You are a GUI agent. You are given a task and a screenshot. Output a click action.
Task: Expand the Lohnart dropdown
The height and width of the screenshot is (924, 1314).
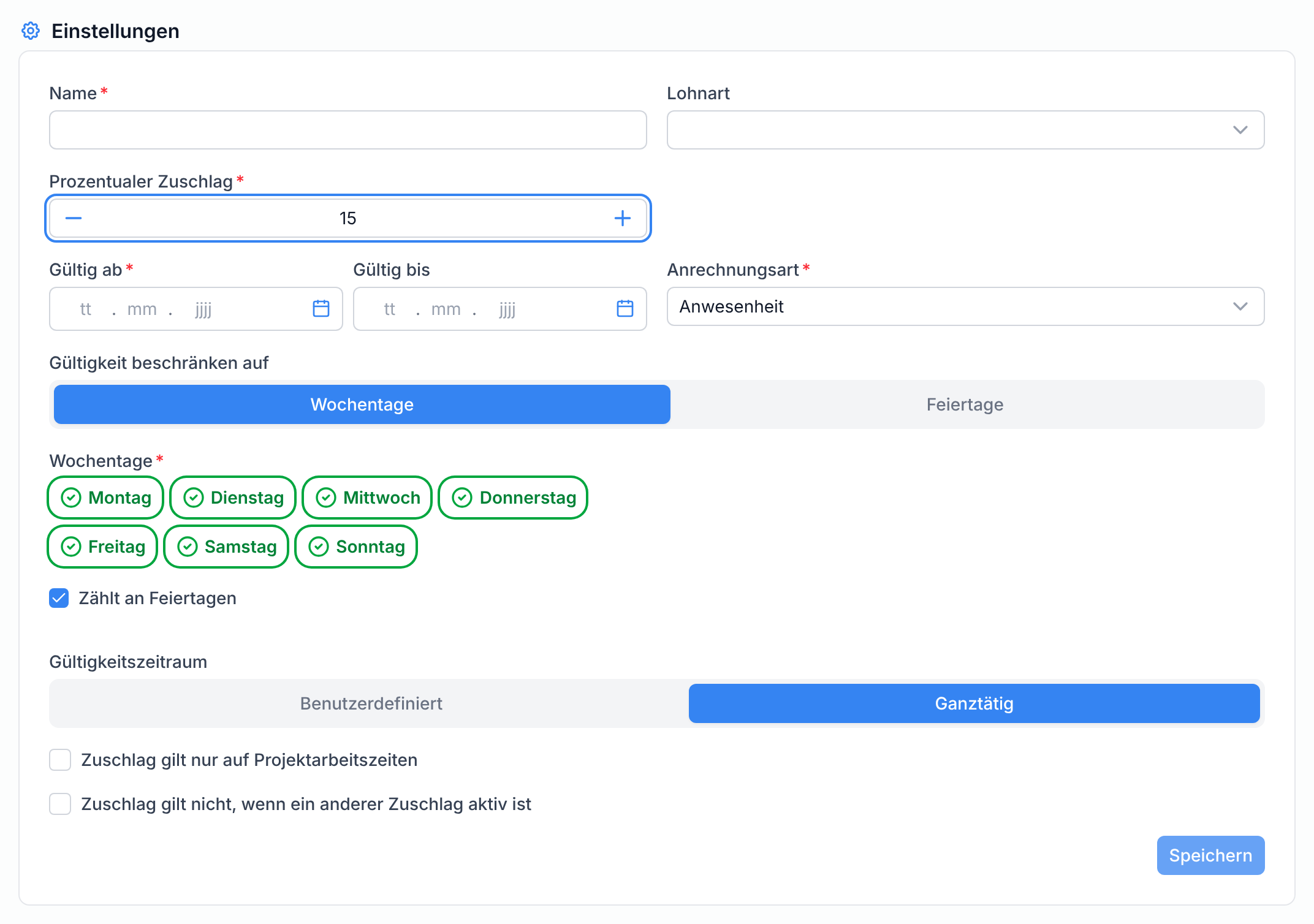coord(966,130)
